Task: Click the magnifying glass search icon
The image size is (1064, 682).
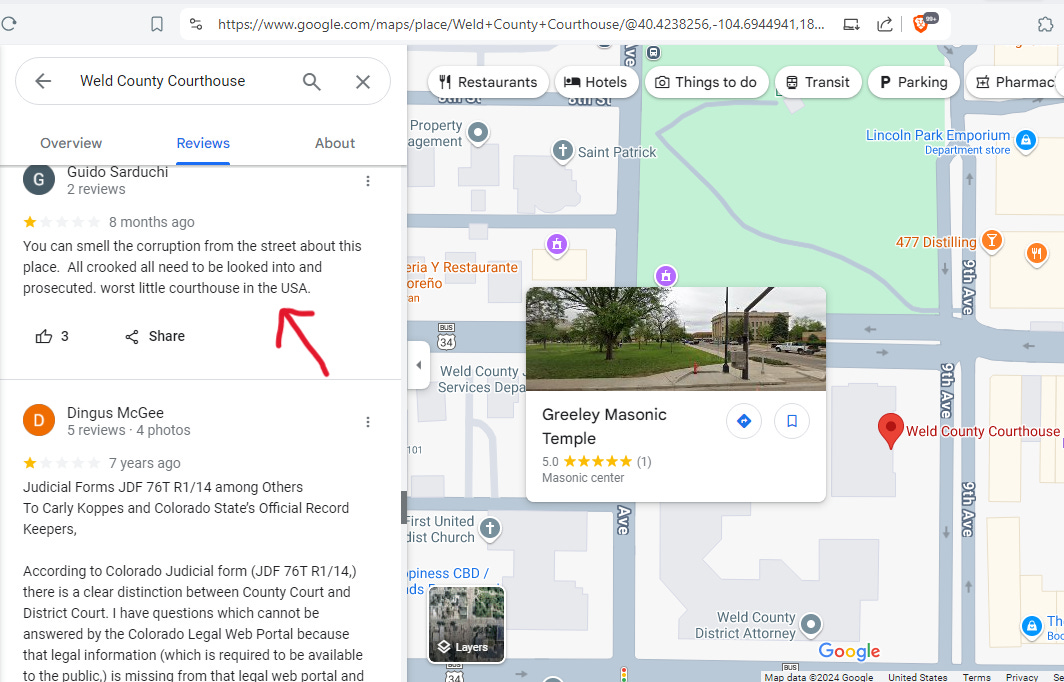Action: click(x=311, y=81)
